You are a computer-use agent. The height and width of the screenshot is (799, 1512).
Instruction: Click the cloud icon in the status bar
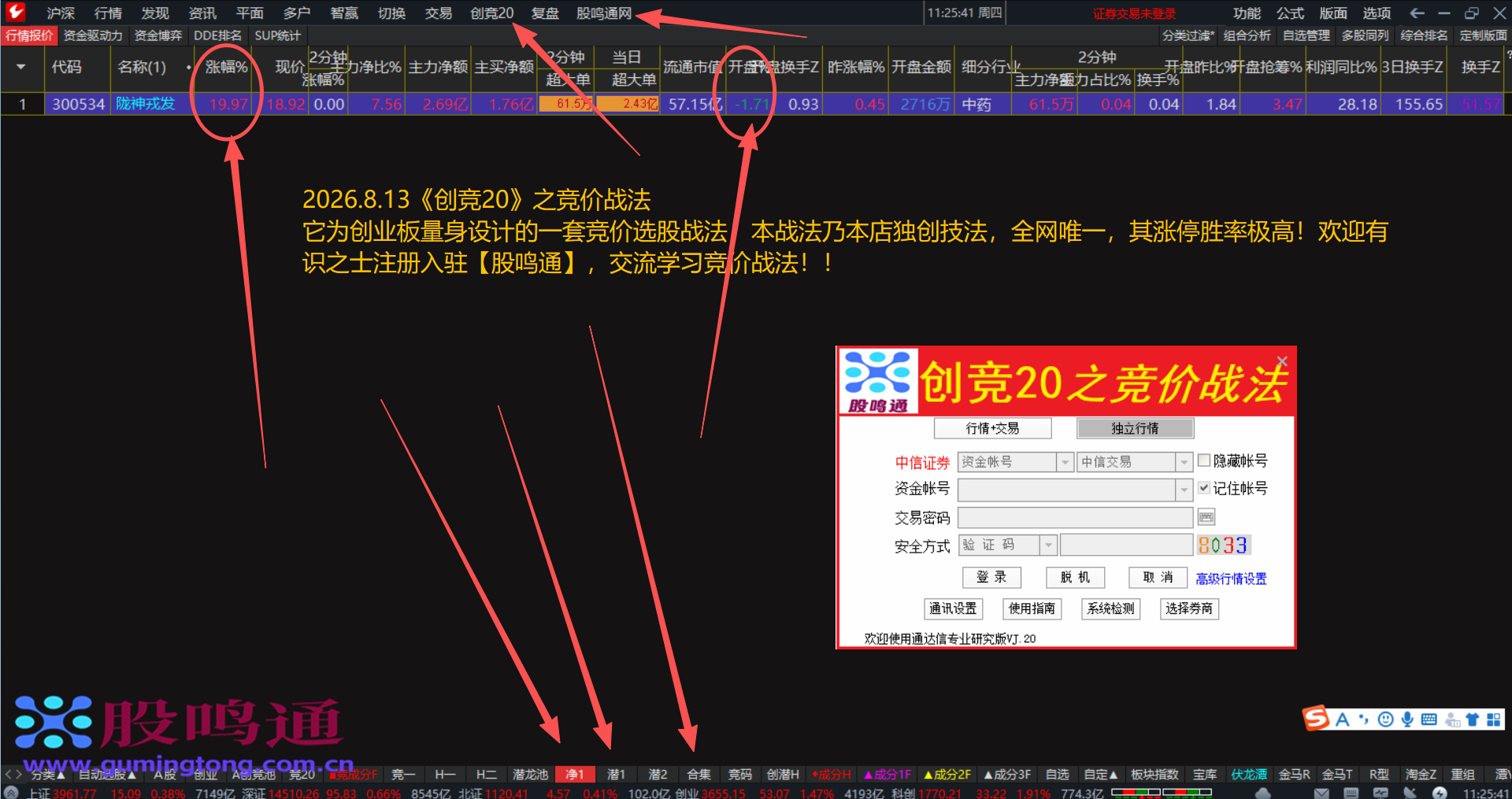click(x=1262, y=793)
